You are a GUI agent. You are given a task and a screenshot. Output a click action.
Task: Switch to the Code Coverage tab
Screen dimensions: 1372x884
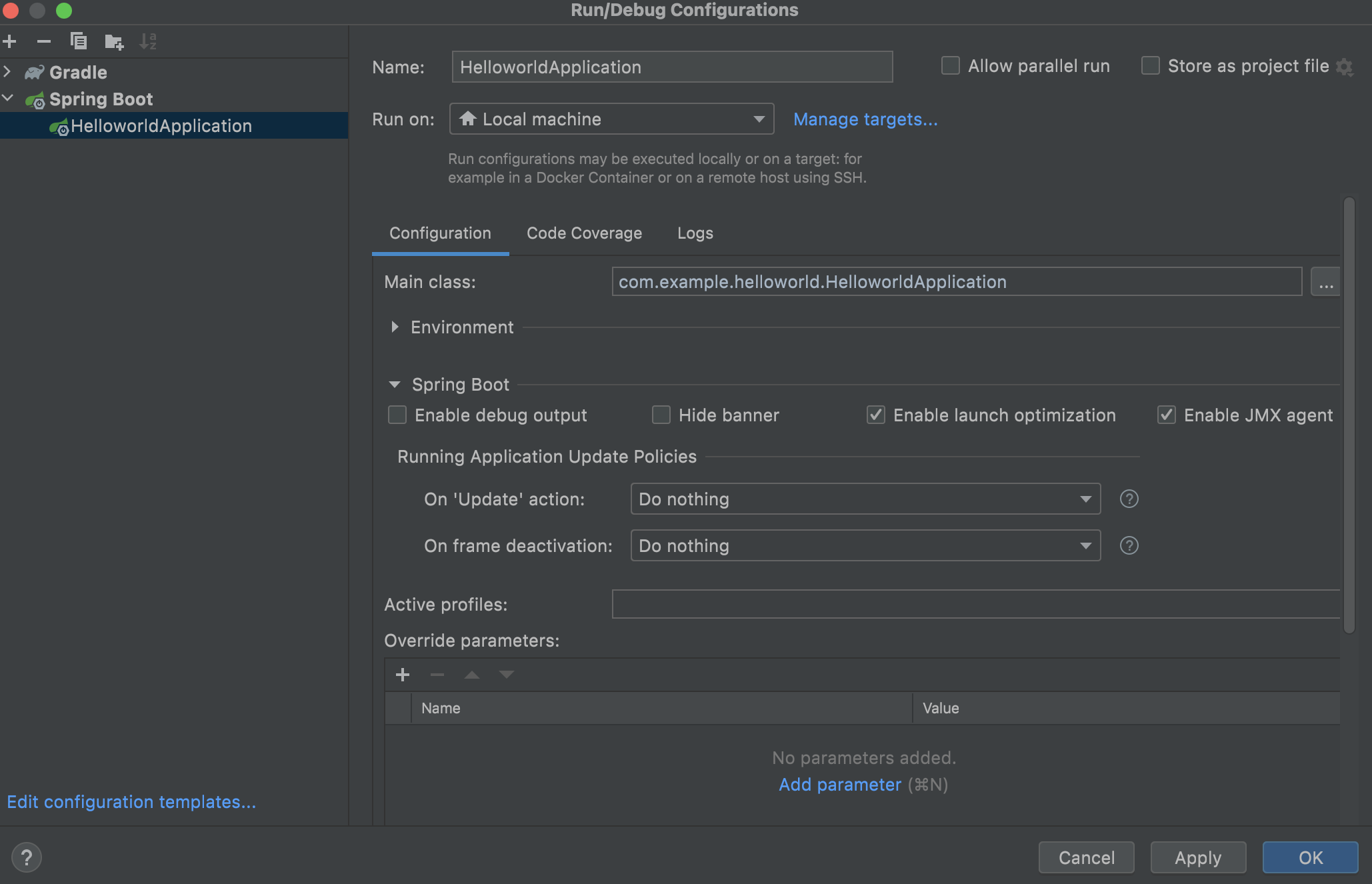click(584, 233)
